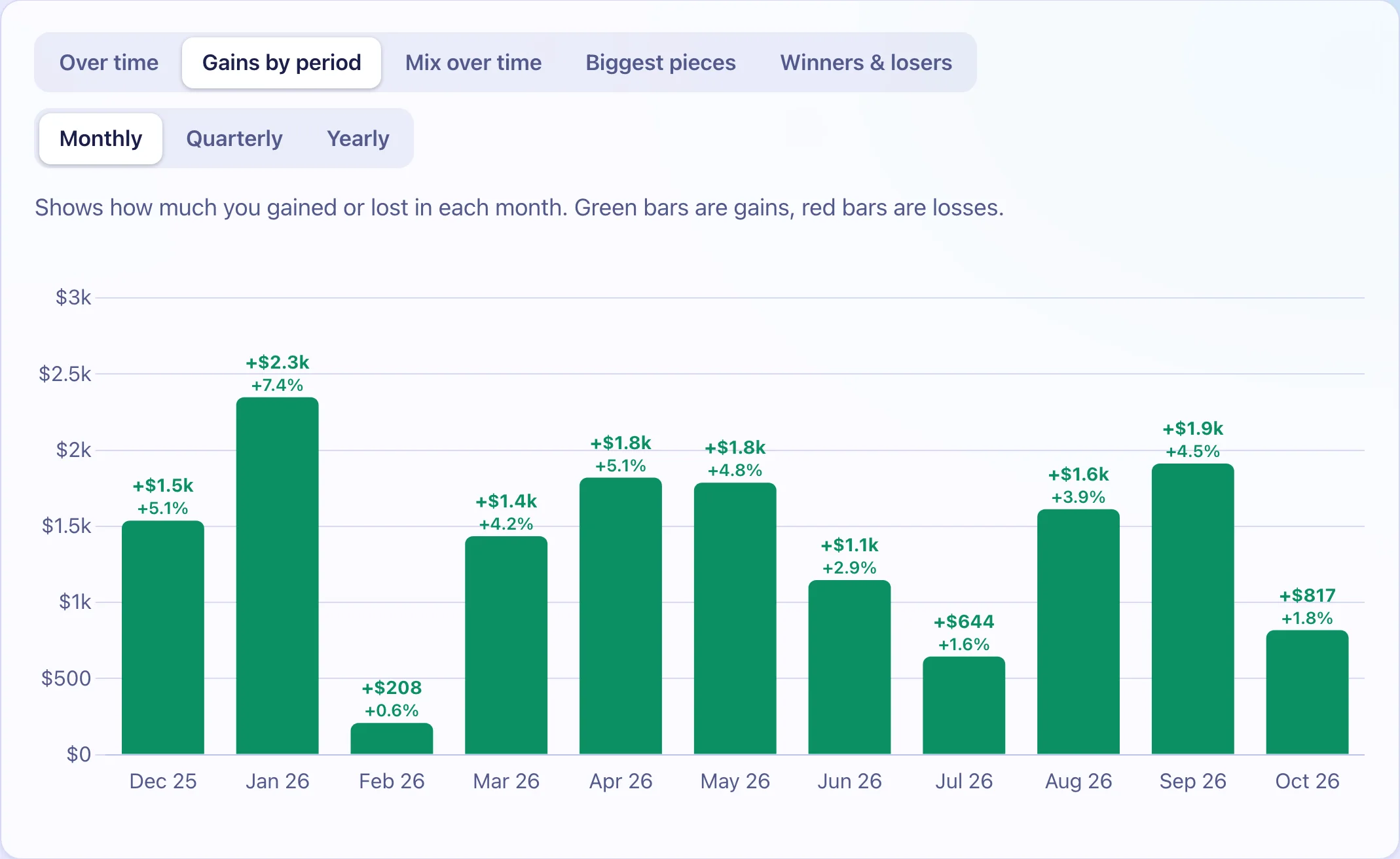Click the +3.9% percentage label

pos(1078,497)
